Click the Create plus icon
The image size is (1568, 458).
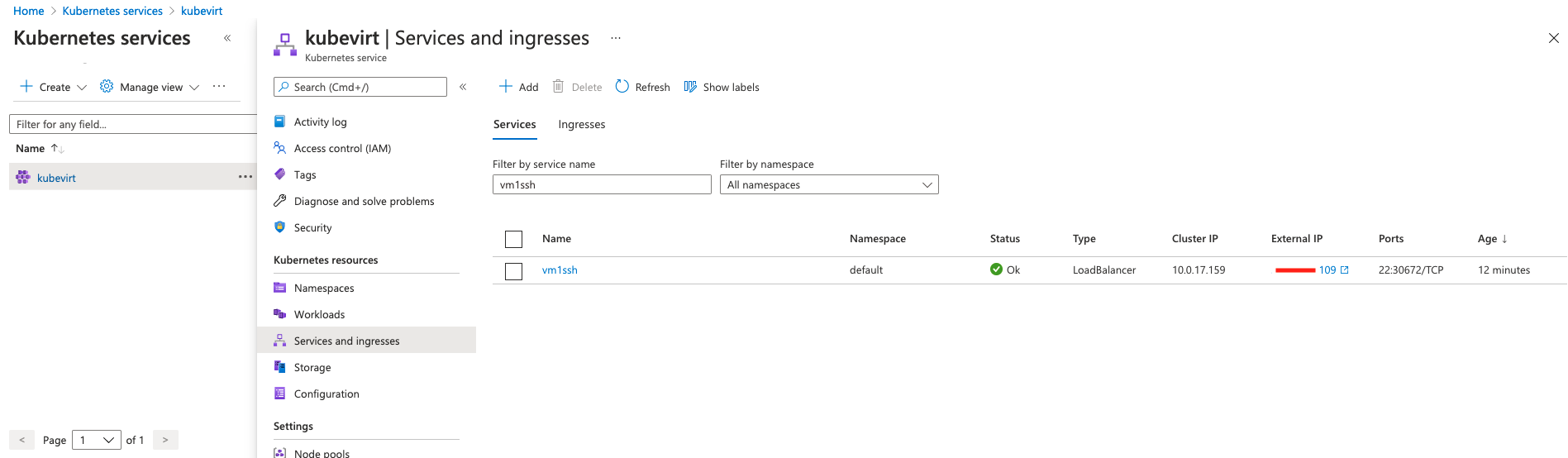coord(26,87)
